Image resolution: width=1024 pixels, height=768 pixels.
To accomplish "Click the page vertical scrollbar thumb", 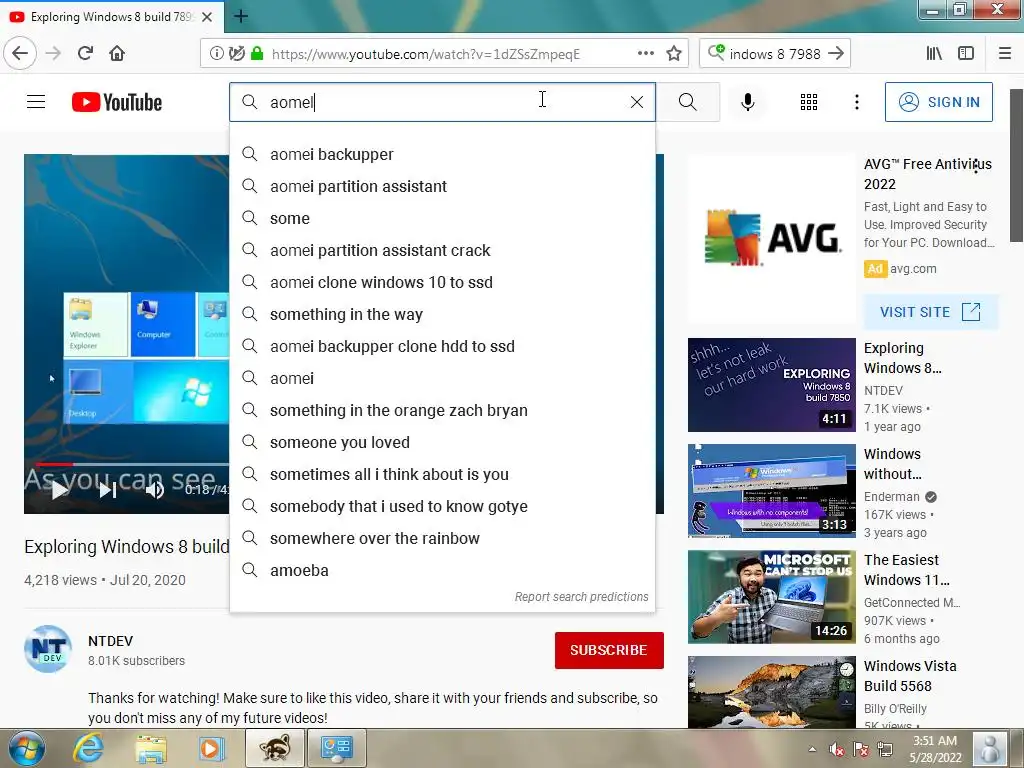I will coord(1016,165).
